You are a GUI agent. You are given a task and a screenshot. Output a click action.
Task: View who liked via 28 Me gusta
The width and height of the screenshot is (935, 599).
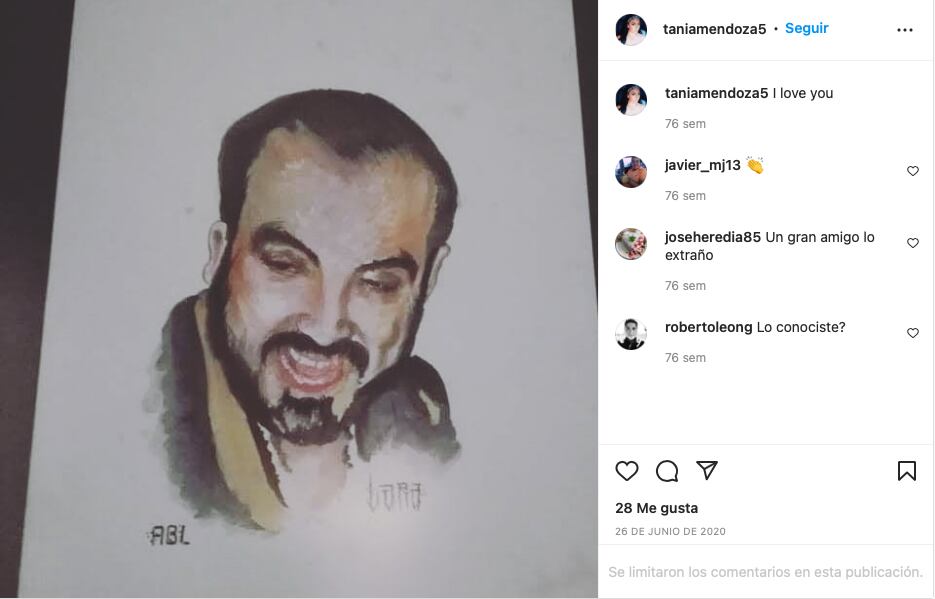[657, 508]
